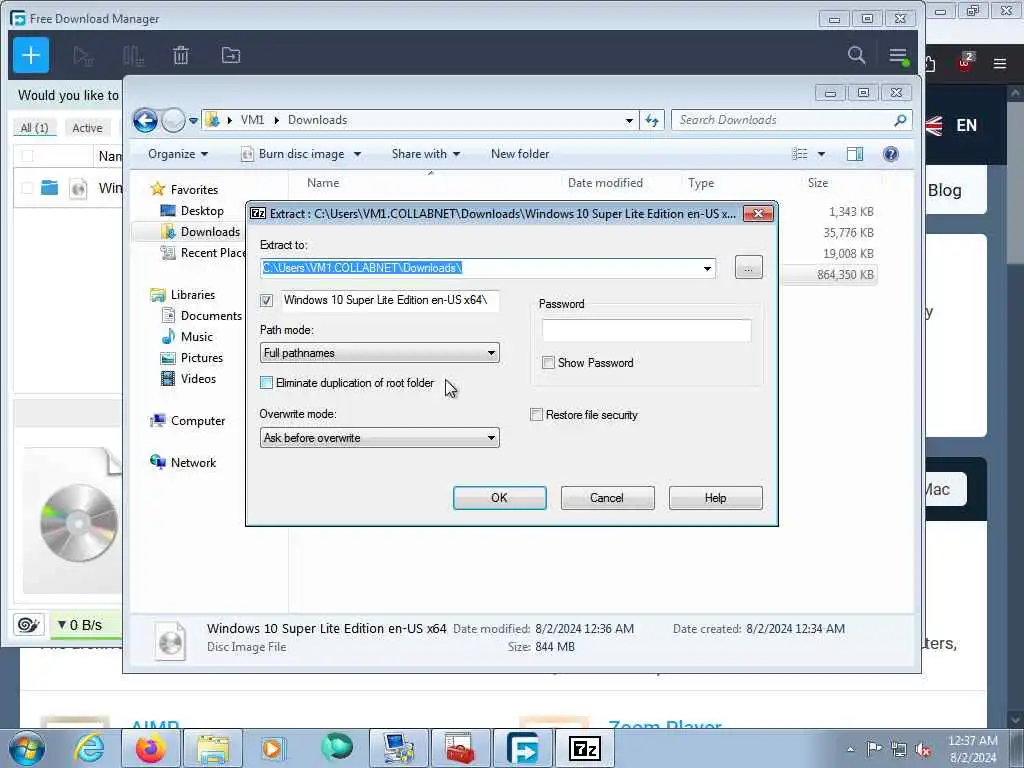Open Free Download Manager hamburger menu

click(x=898, y=56)
